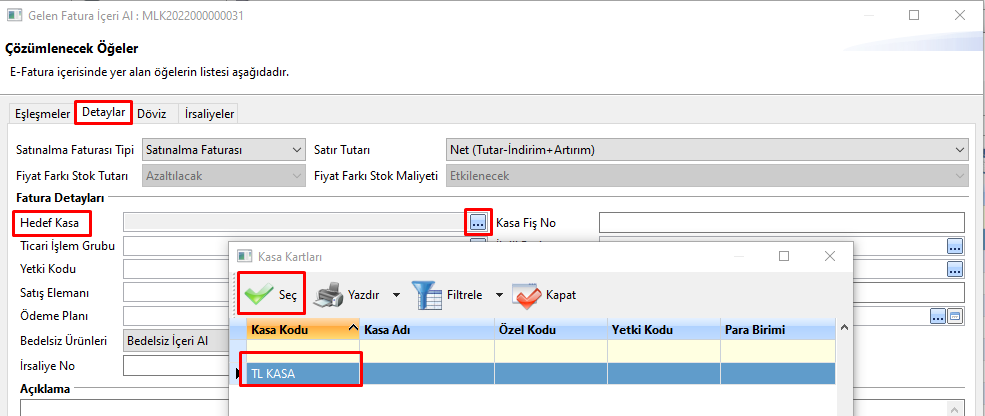Image resolution: width=985 pixels, height=416 pixels.
Task: Click the Kasa Kodu filter cell
Action: (x=303, y=351)
